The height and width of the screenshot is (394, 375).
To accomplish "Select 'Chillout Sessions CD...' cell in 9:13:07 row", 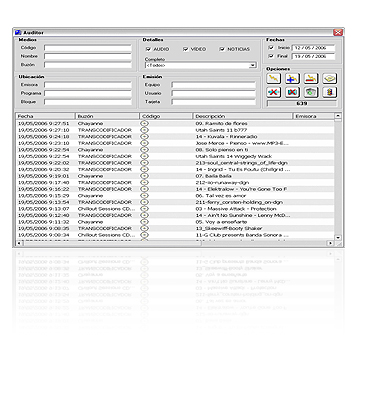I will [107, 209].
